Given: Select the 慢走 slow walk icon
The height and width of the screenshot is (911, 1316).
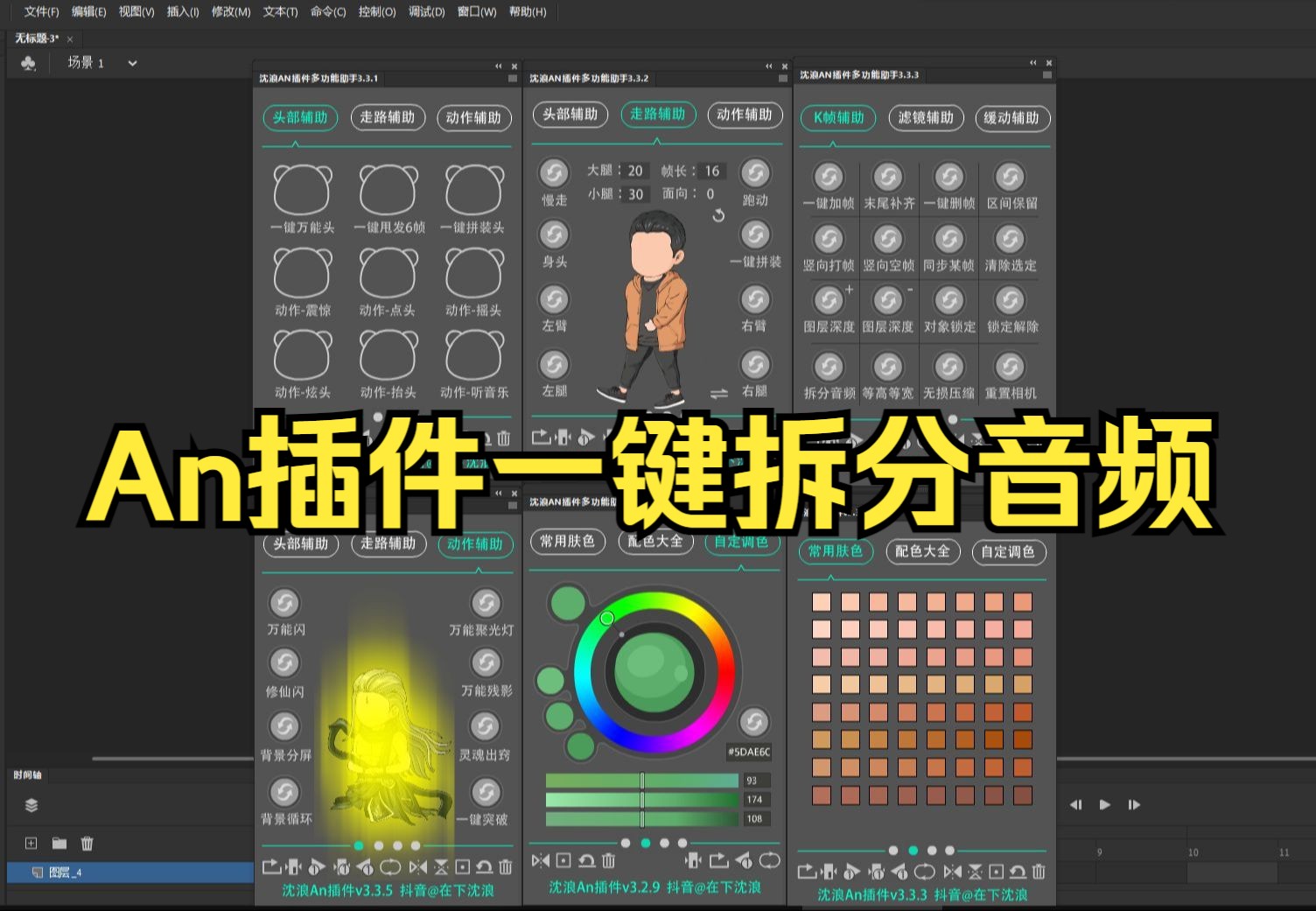Looking at the screenshot, I should (553, 172).
